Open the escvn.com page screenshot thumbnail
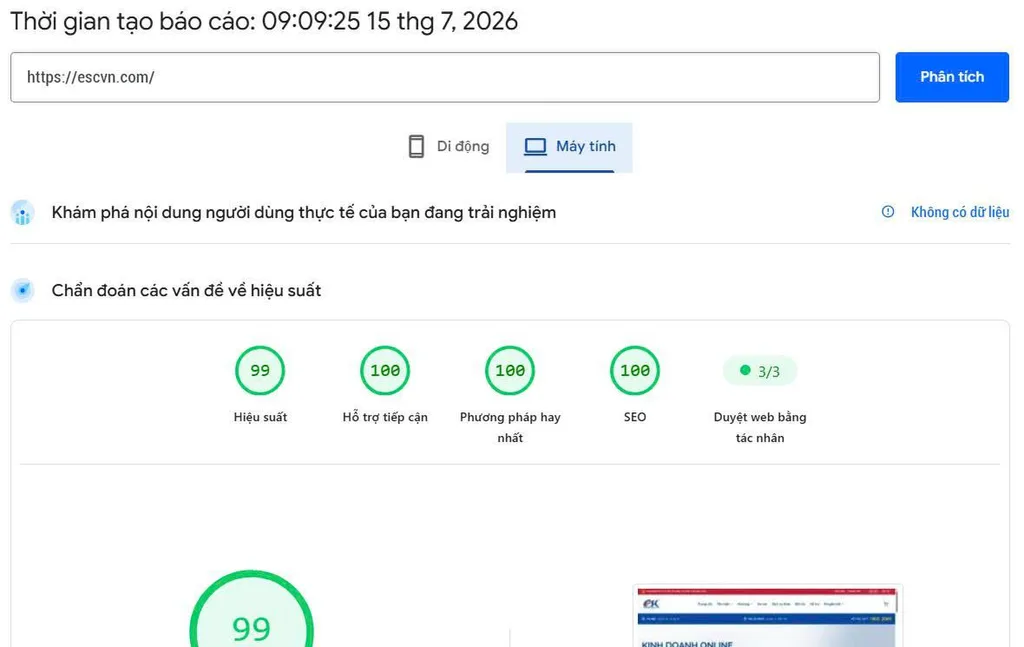 click(767, 616)
